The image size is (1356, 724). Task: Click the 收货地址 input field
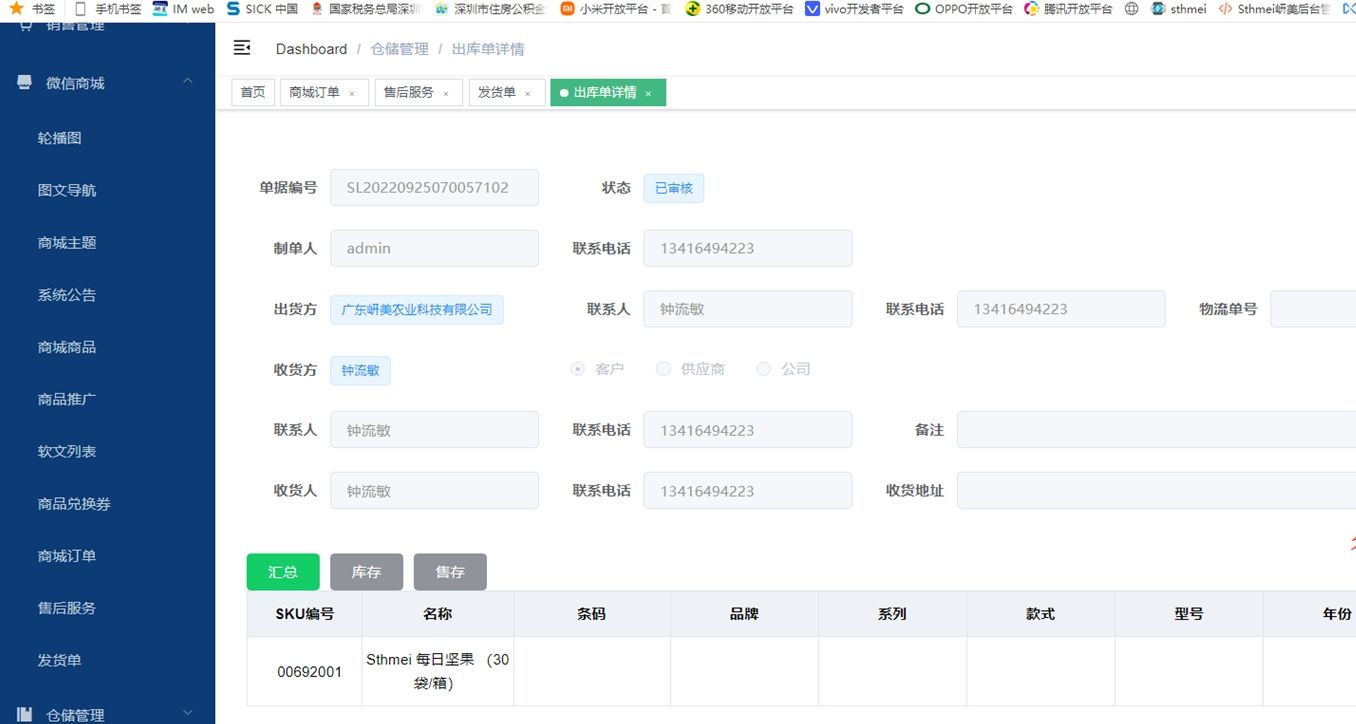pyautogui.click(x=1156, y=491)
